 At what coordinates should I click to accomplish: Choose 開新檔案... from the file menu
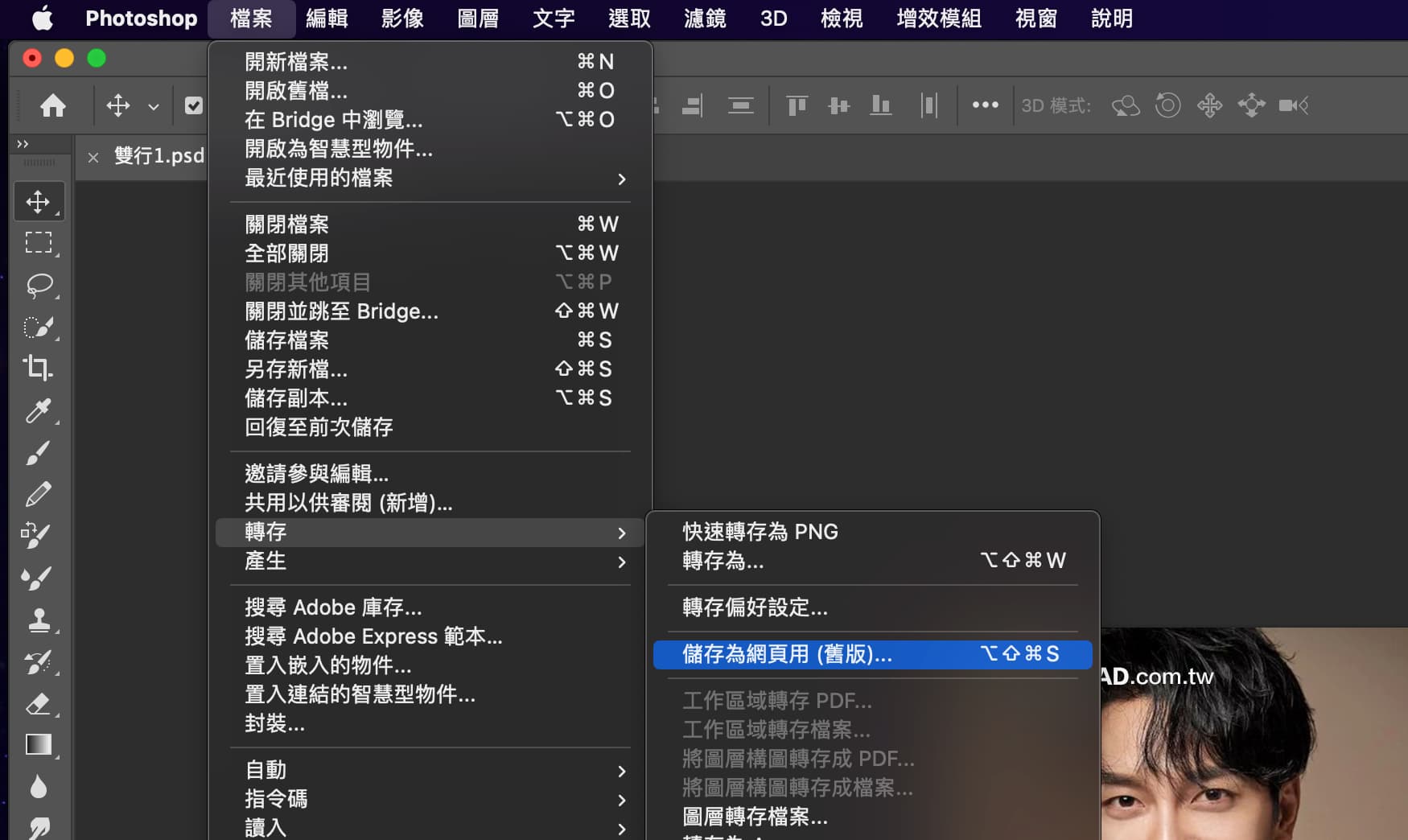click(x=430, y=62)
